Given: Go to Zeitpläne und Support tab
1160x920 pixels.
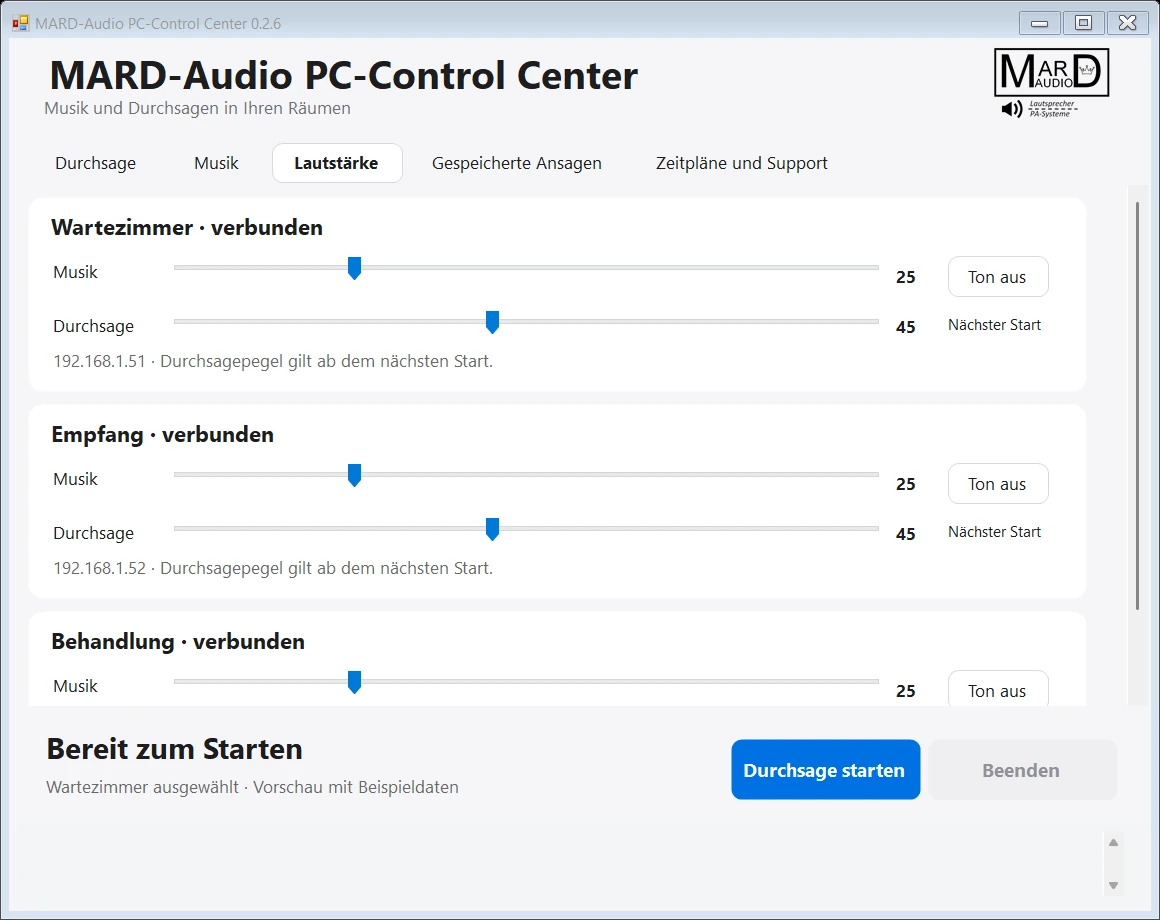Looking at the screenshot, I should [x=741, y=163].
